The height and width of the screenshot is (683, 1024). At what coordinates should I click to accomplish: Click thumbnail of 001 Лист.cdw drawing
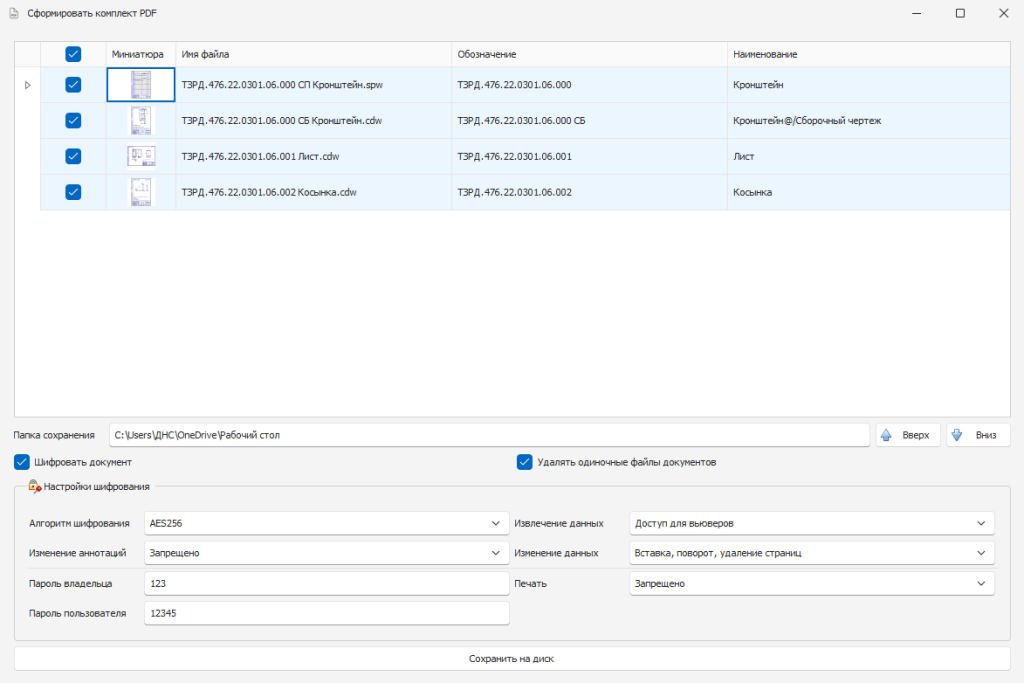point(141,156)
